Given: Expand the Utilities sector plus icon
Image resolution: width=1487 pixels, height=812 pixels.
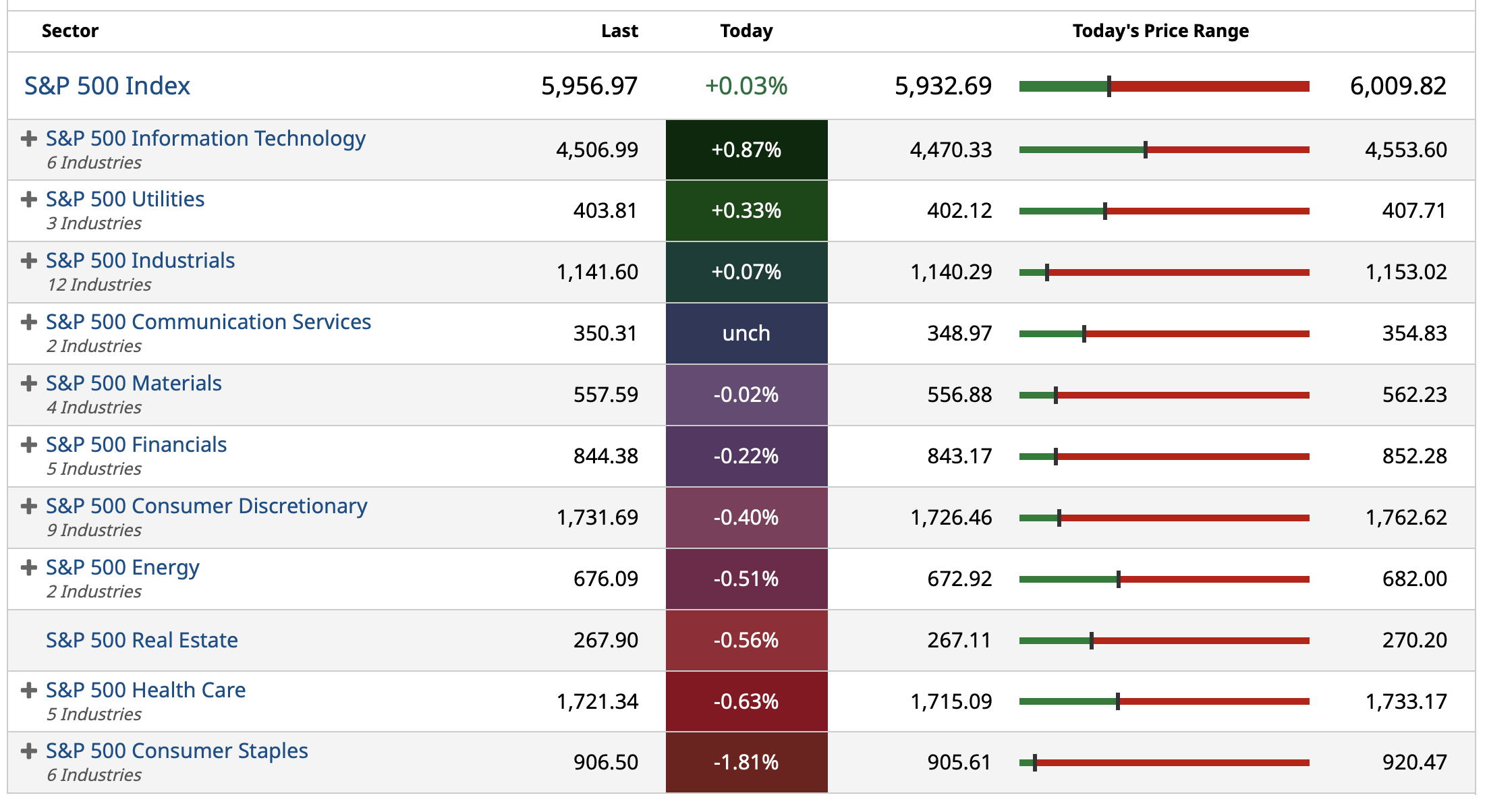Looking at the screenshot, I should coord(28,200).
